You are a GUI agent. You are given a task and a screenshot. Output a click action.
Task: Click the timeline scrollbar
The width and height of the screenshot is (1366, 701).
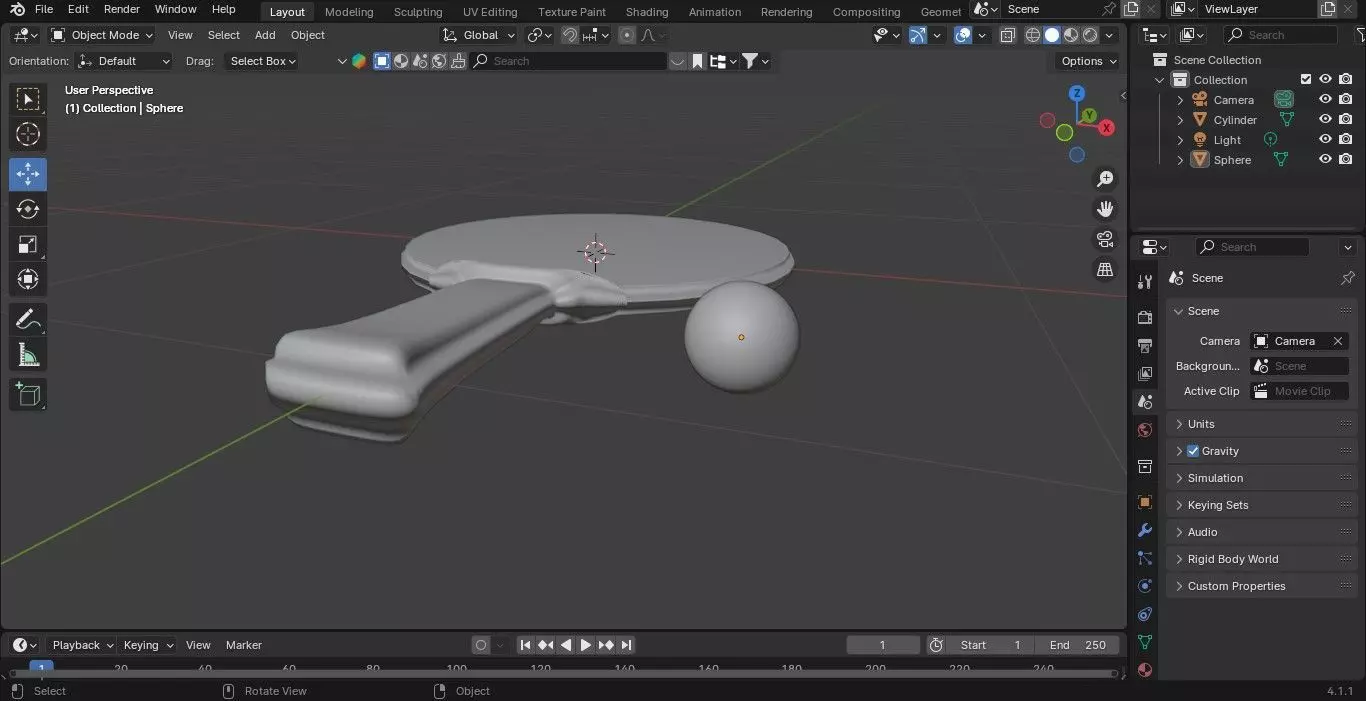[562, 673]
